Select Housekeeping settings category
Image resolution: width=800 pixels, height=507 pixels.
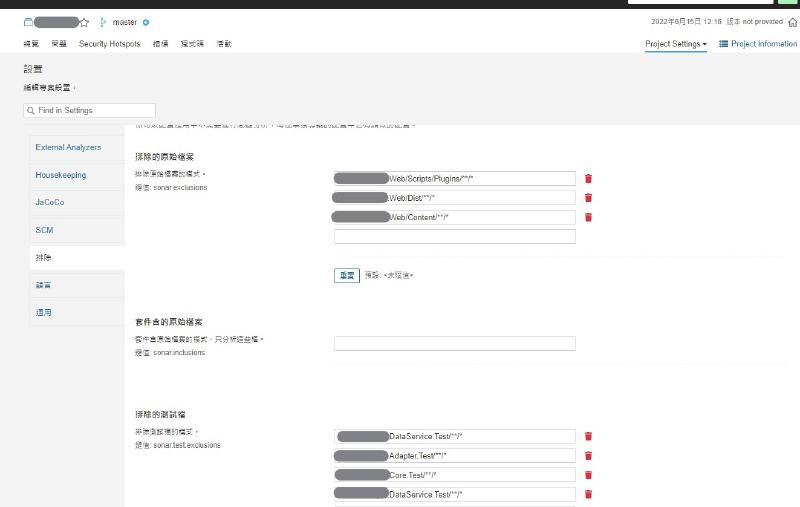(61, 175)
